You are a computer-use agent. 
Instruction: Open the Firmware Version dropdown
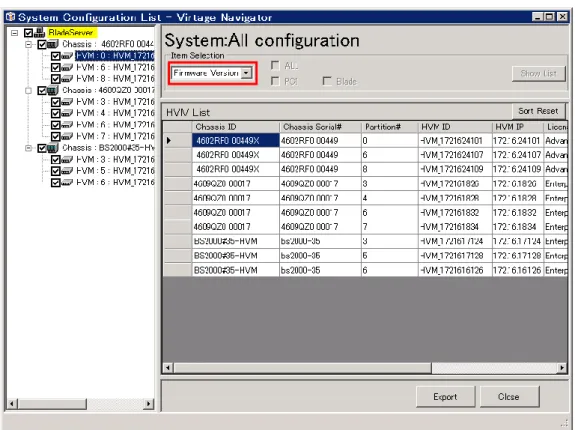(247, 73)
